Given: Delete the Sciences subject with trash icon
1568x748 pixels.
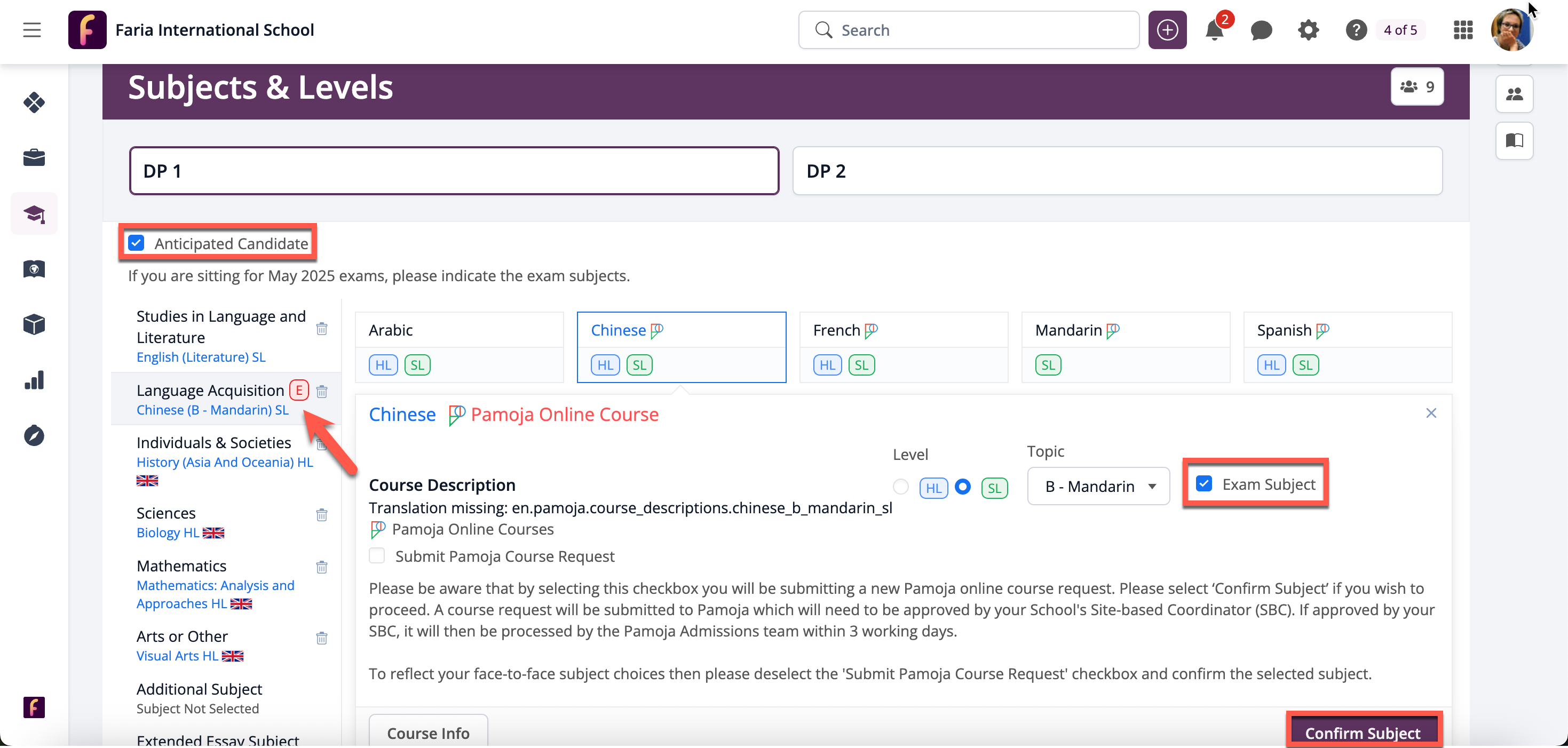Looking at the screenshot, I should (x=322, y=515).
